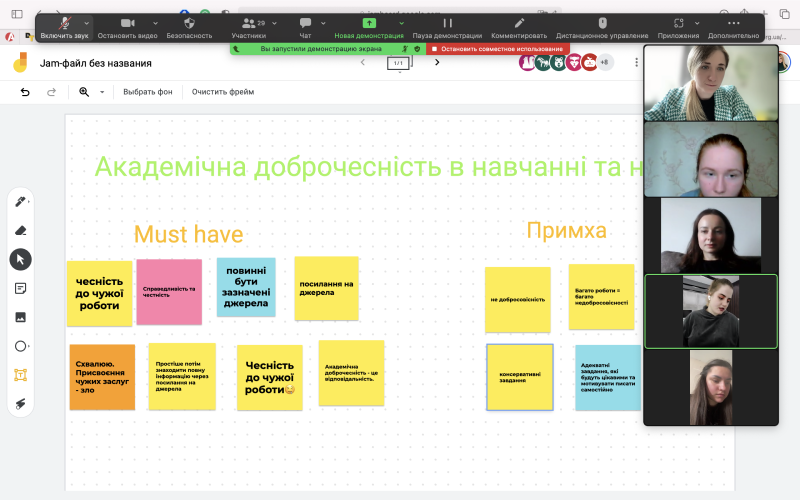Select the Add image tool
Viewport: 800px width, 500px height.
20,317
